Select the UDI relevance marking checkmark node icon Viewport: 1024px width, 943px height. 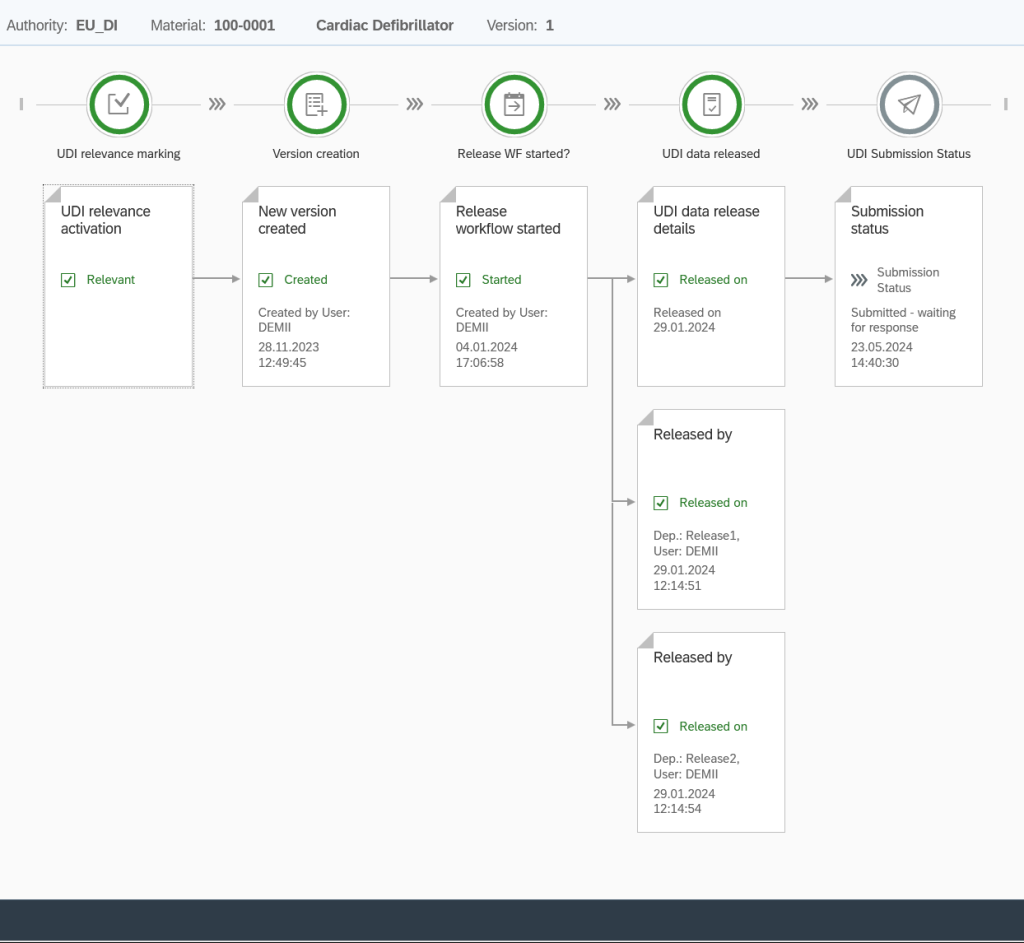click(x=119, y=104)
